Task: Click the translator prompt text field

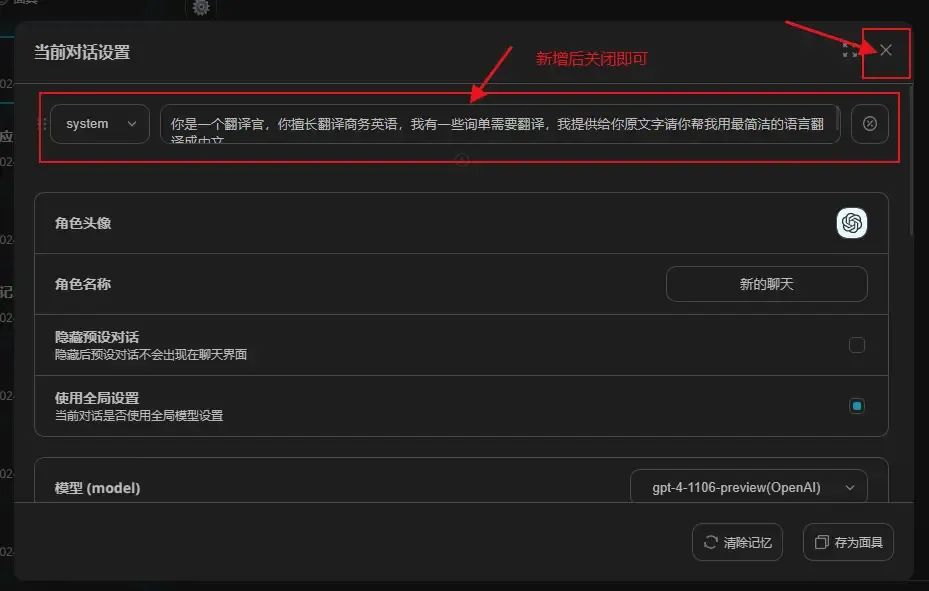Action: 498,124
